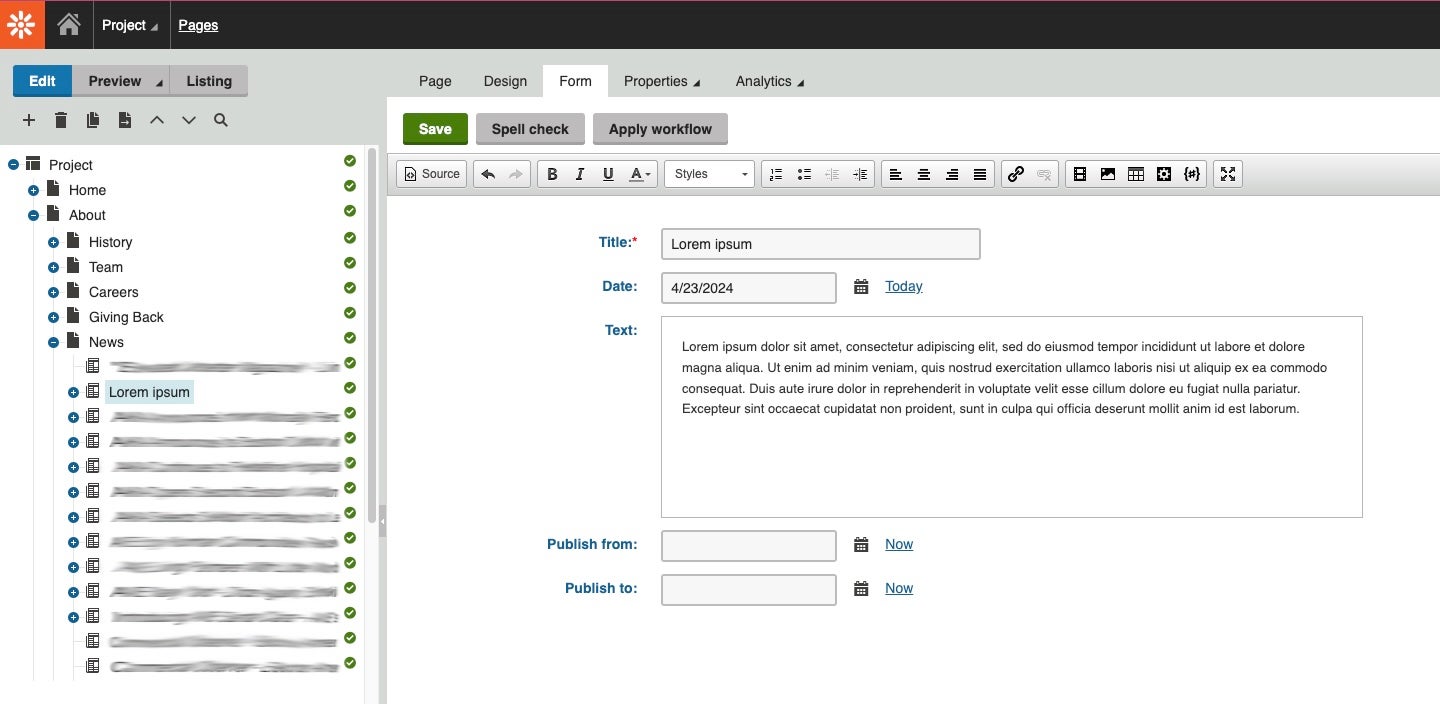Click inside the Title input field
This screenshot has height=704, width=1440.
819,243
